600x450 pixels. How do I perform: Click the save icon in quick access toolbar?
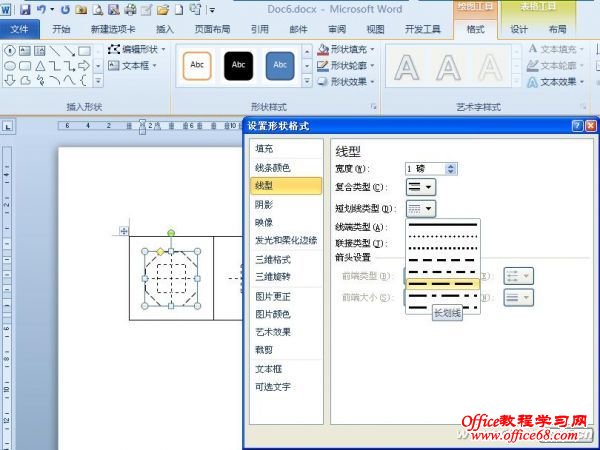pos(23,9)
